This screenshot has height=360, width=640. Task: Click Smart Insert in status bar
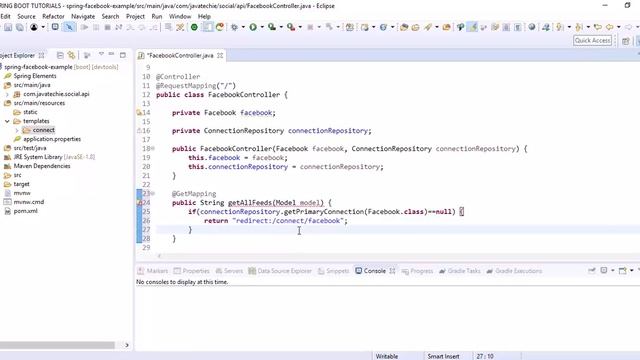[x=443, y=356]
